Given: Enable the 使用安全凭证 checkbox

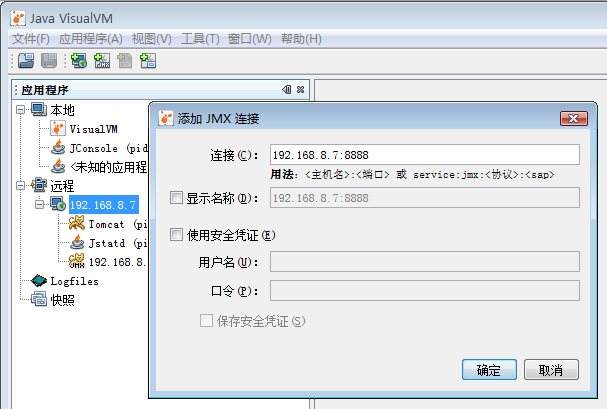Looking at the screenshot, I should coord(176,234).
